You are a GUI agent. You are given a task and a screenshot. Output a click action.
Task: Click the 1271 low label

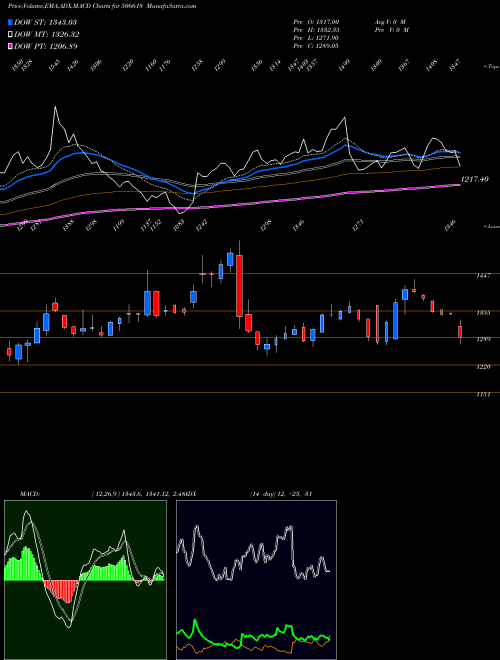coord(360,224)
